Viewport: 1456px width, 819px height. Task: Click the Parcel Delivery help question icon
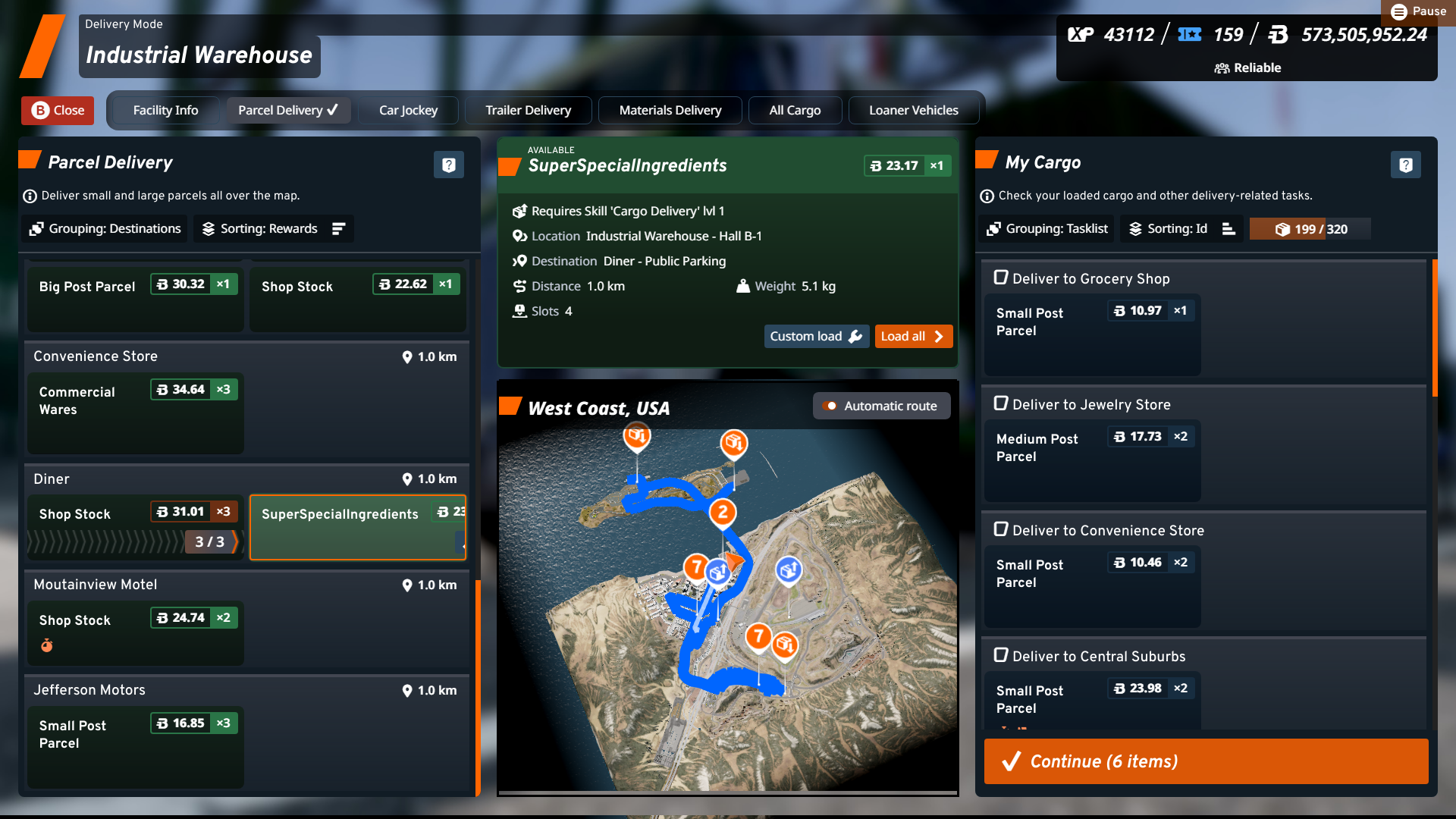click(448, 165)
